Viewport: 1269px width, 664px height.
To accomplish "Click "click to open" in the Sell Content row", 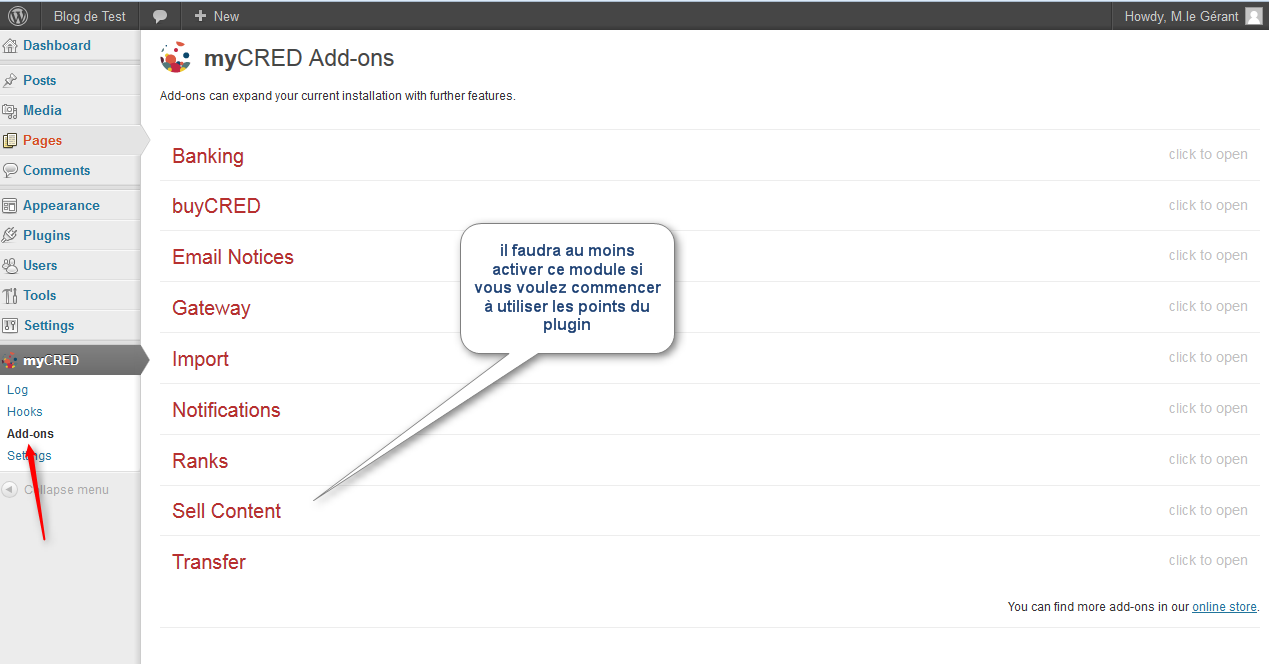I will [x=1208, y=510].
